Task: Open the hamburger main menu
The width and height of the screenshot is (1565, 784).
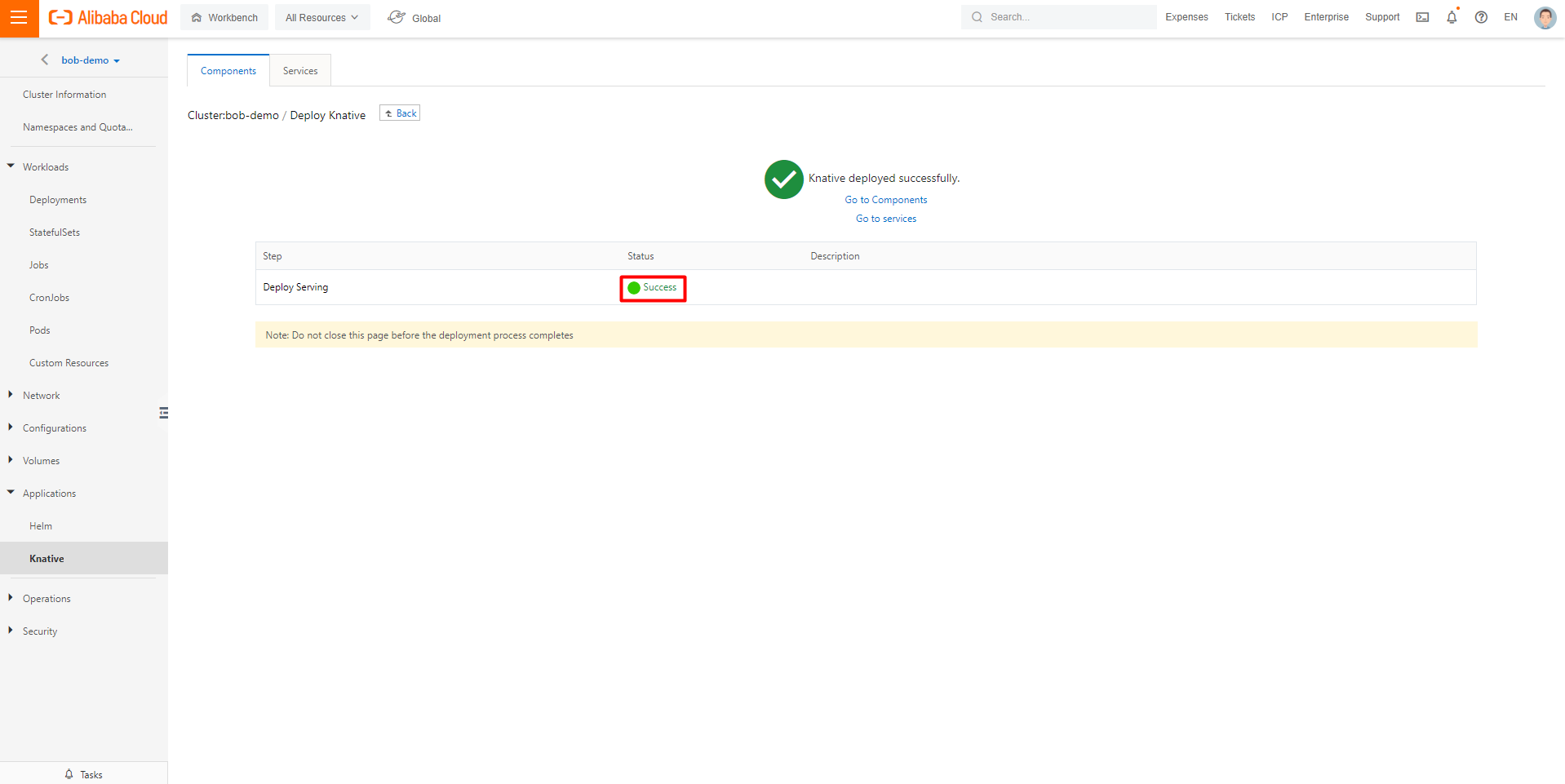Action: 19,18
